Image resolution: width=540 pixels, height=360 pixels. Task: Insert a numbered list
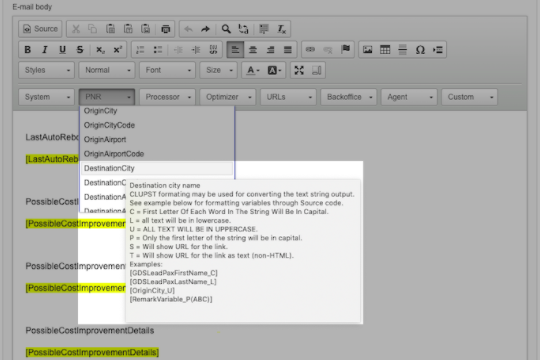[140, 50]
